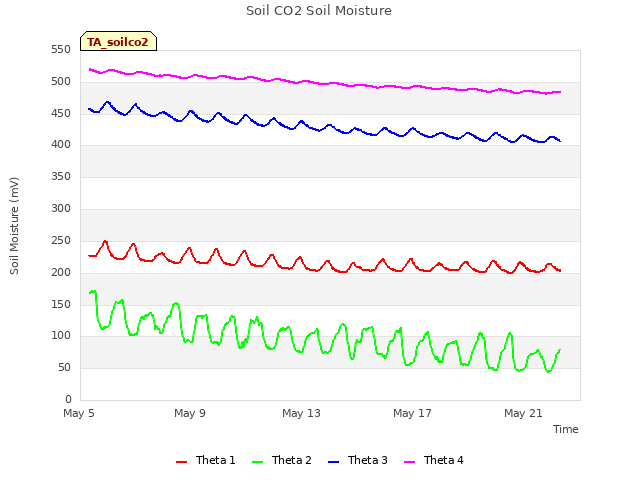
Task: Click the chart title Soil CO2 Soil Moisture
Action: click(x=319, y=11)
